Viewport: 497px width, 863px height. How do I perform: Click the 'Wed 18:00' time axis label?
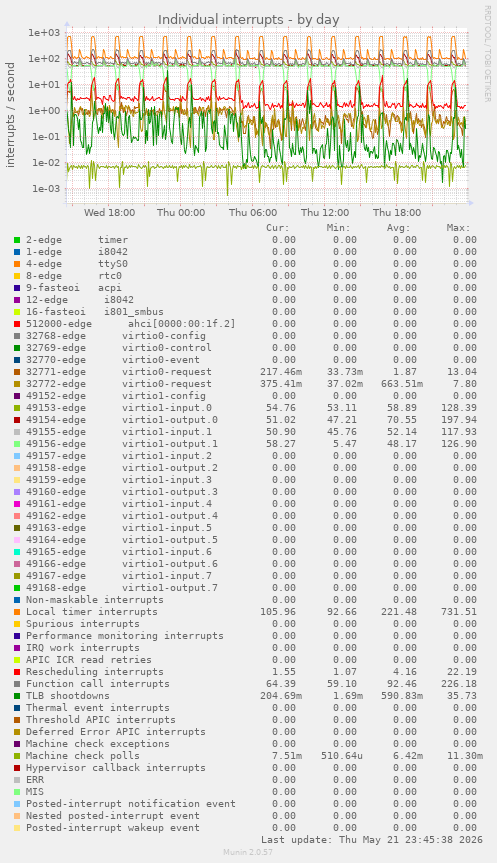pyautogui.click(x=109, y=213)
